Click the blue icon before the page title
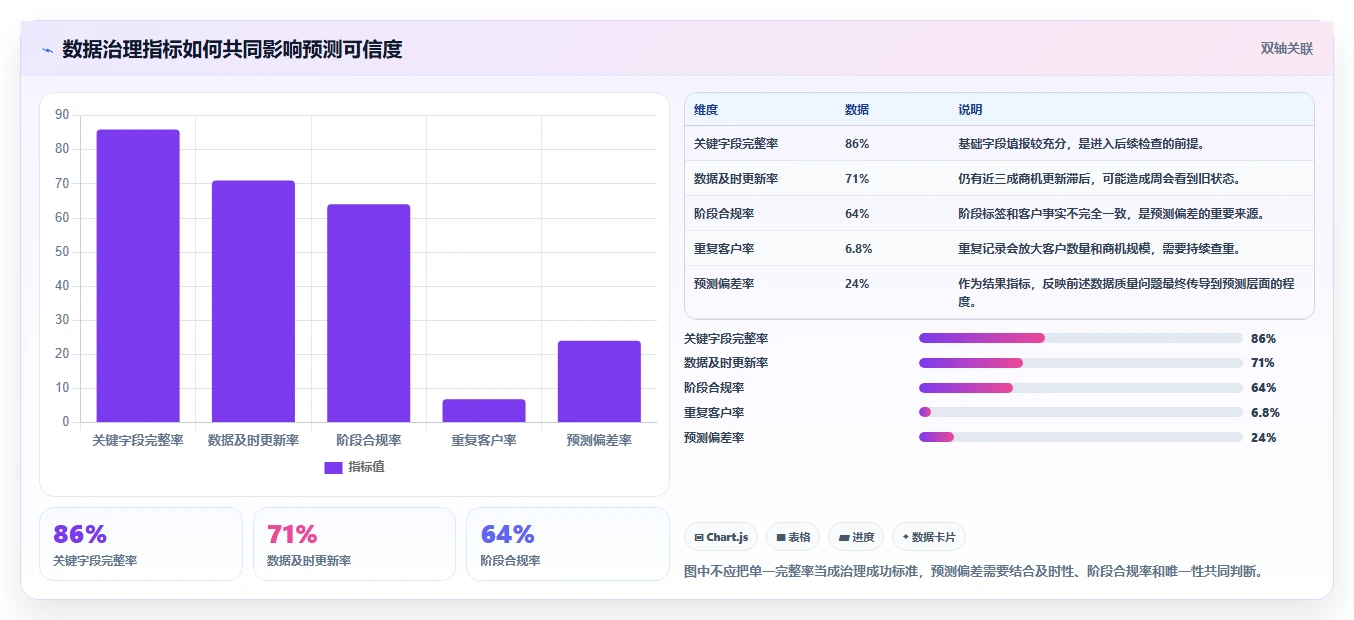Image resolution: width=1354 pixels, height=620 pixels. coord(47,49)
